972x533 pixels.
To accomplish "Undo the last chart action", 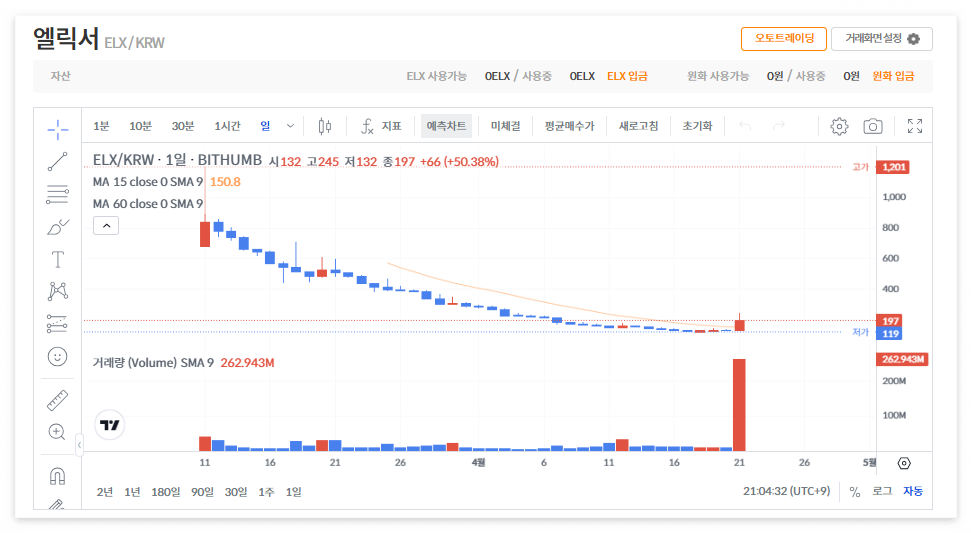I will click(745, 126).
